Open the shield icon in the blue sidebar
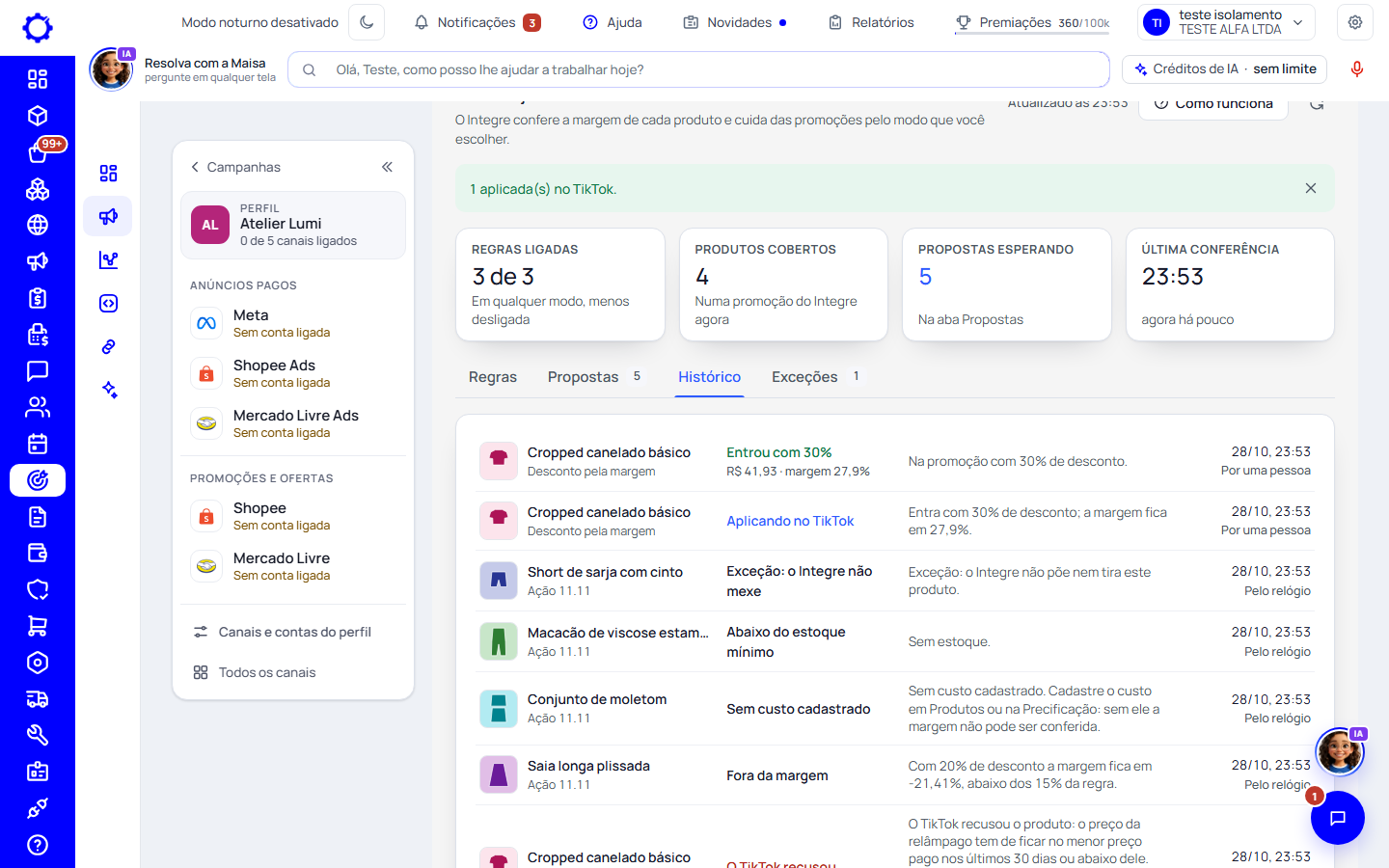 point(38,589)
